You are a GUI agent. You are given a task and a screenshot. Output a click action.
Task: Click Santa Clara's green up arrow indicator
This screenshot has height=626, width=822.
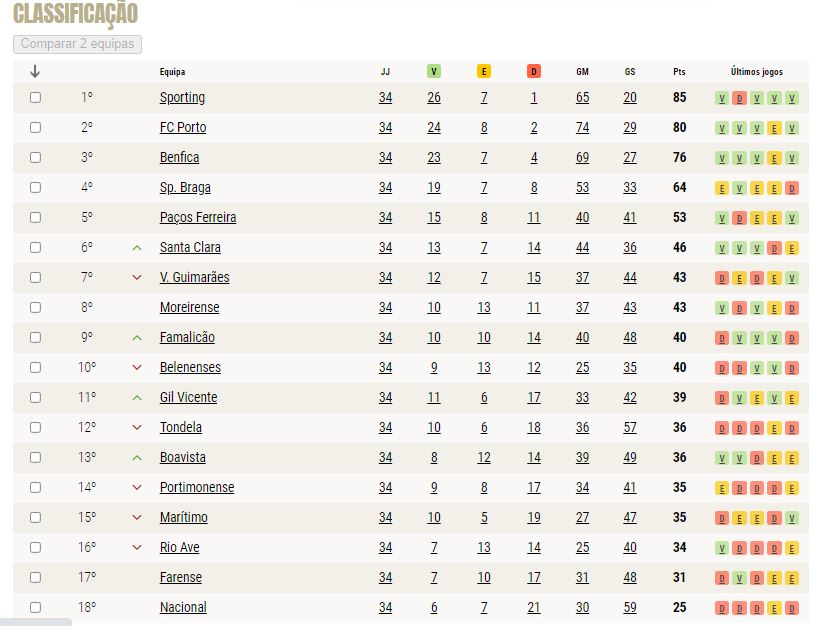pyautogui.click(x=137, y=247)
